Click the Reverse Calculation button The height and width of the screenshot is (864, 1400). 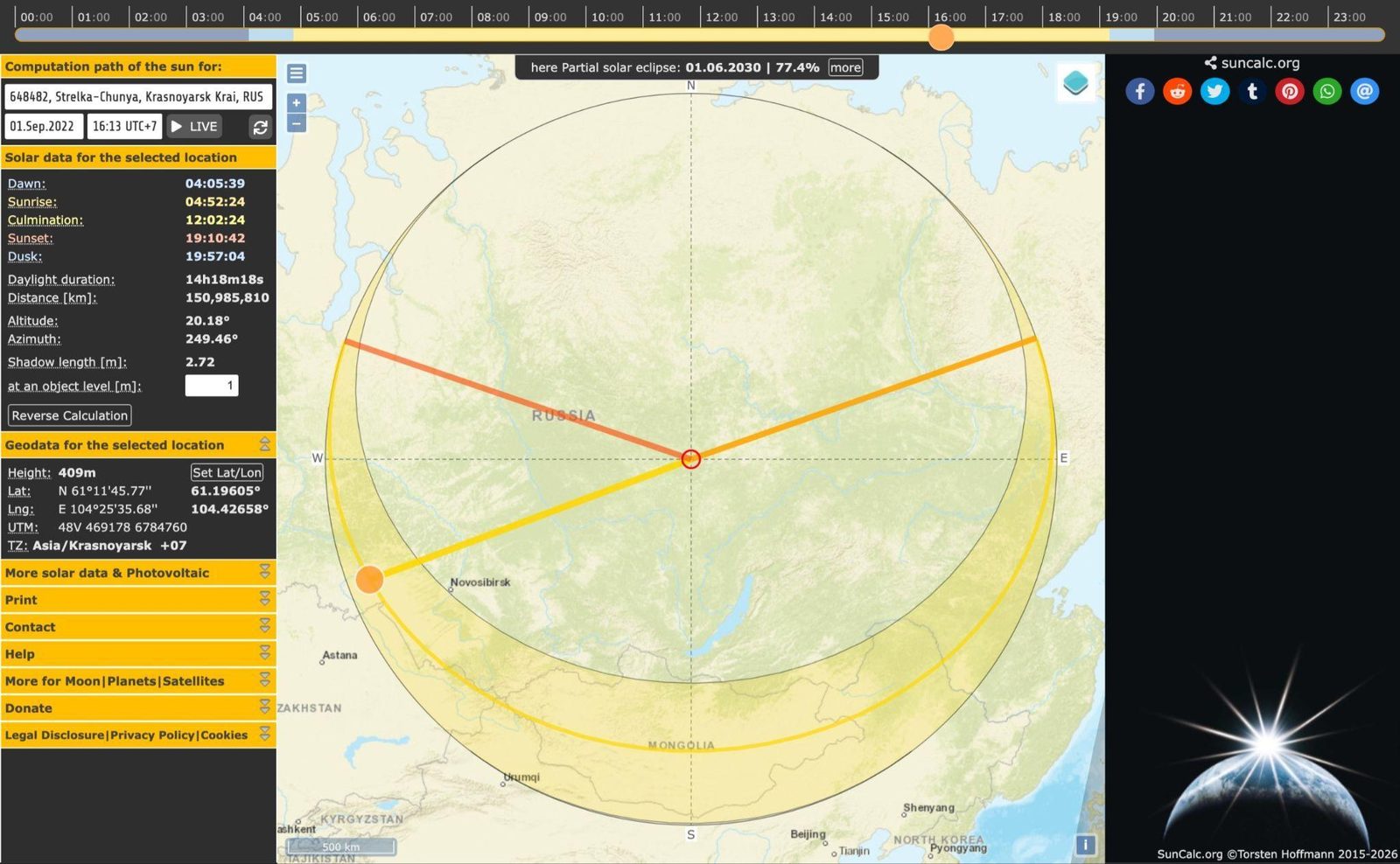coord(70,415)
